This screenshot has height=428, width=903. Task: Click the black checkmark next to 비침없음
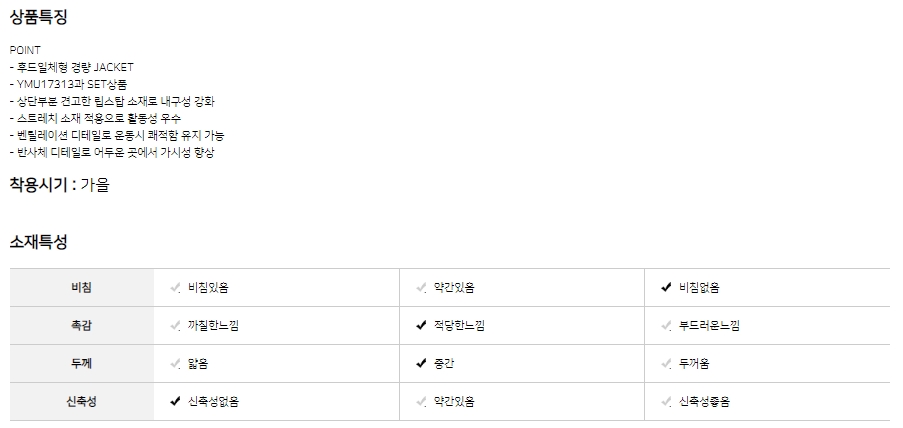click(666, 288)
